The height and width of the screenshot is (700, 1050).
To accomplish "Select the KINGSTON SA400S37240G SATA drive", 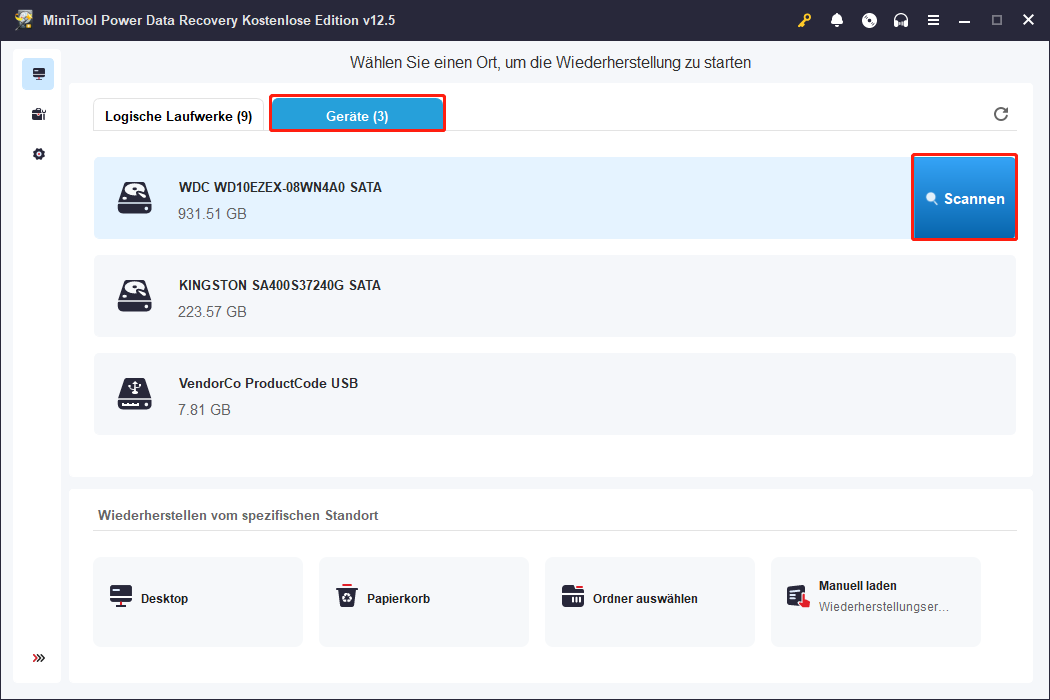I will pos(554,295).
